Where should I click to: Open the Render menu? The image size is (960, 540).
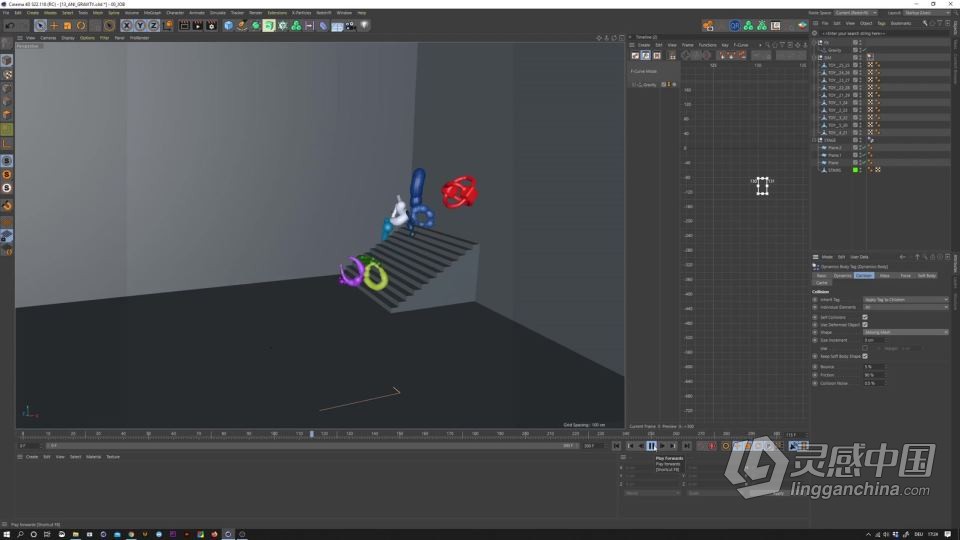pos(255,13)
